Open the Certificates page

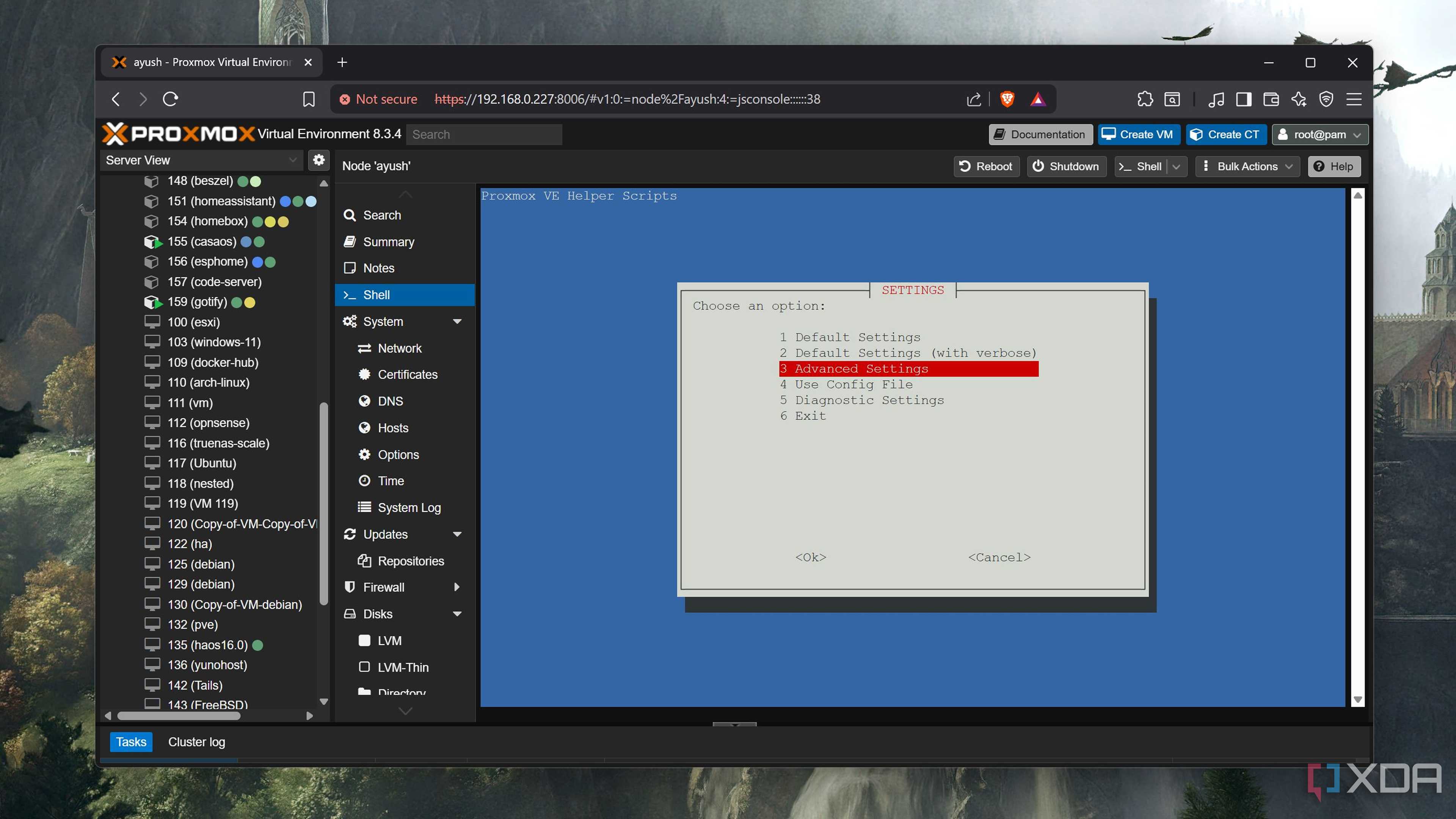tap(405, 375)
